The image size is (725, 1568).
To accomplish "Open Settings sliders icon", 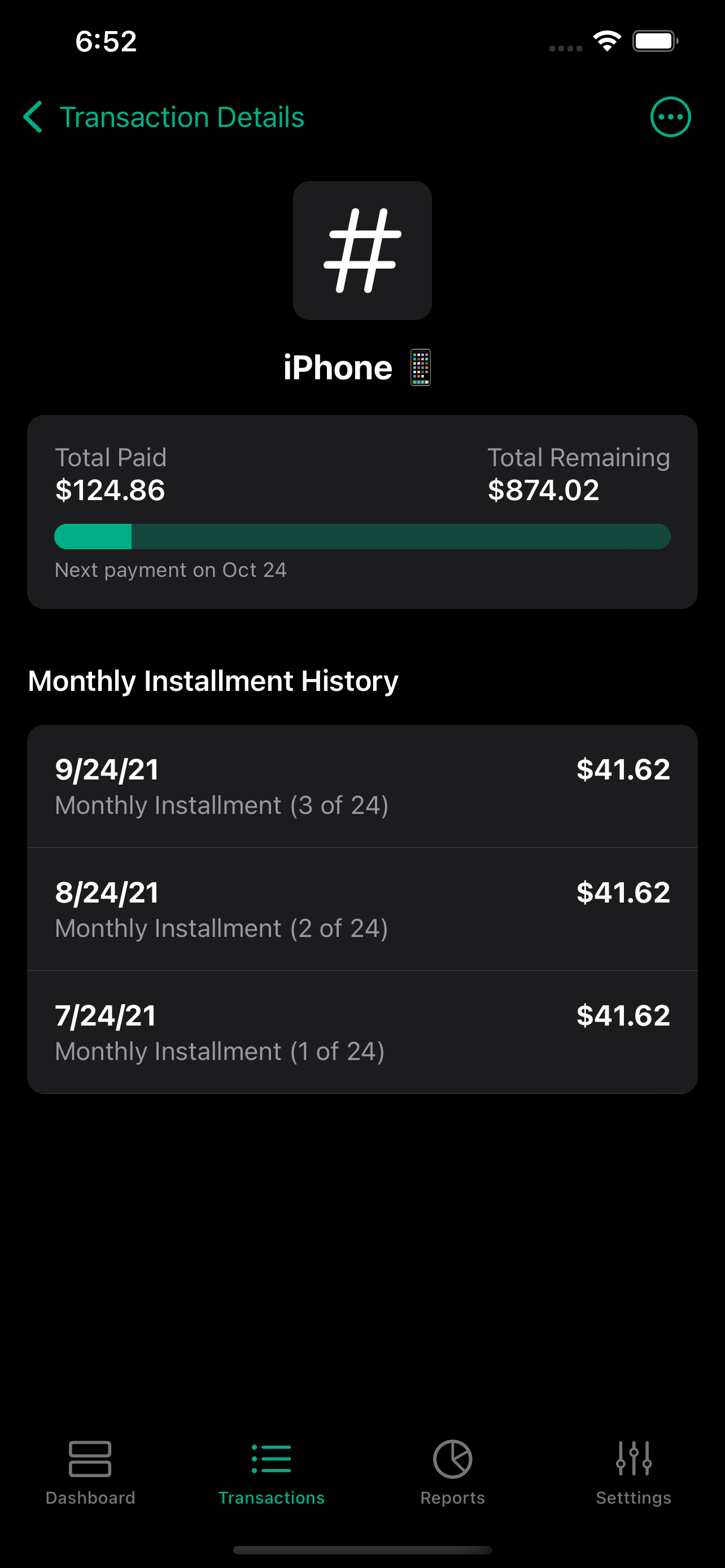I will (x=633, y=1458).
